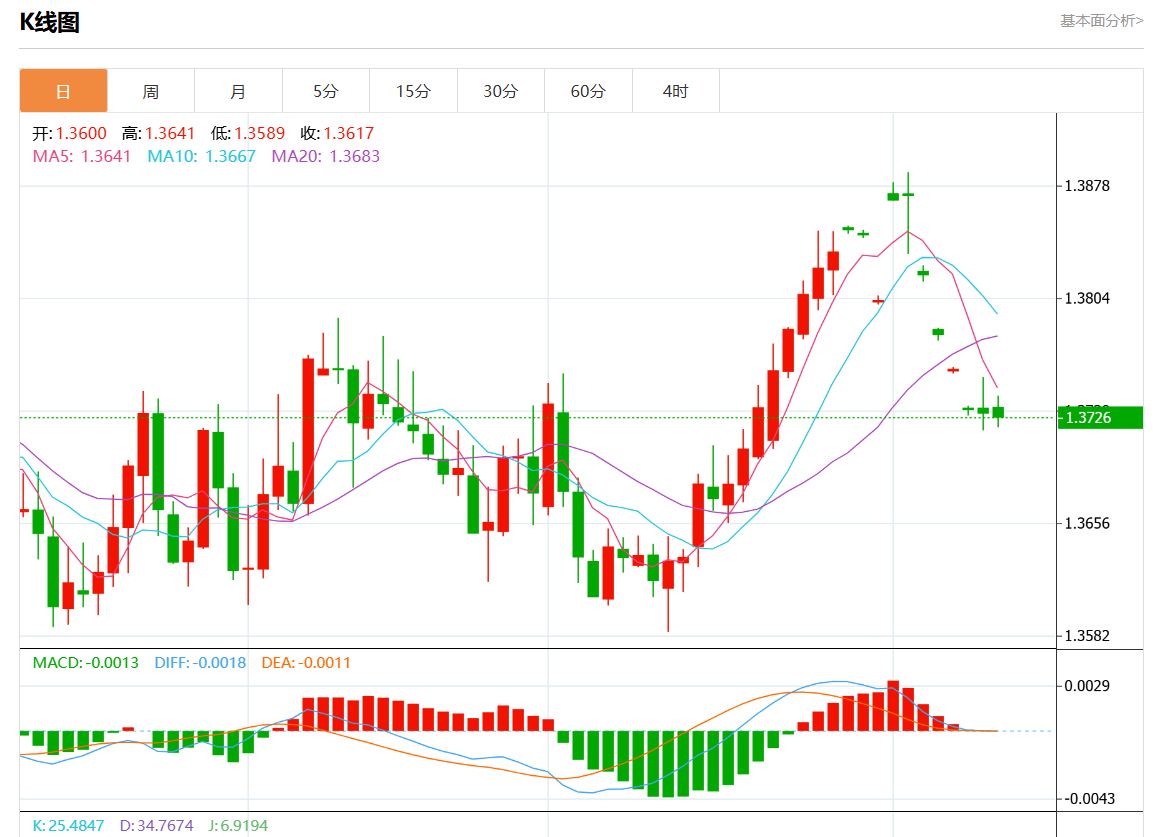Open the 4时 four-hour tab

[676, 91]
